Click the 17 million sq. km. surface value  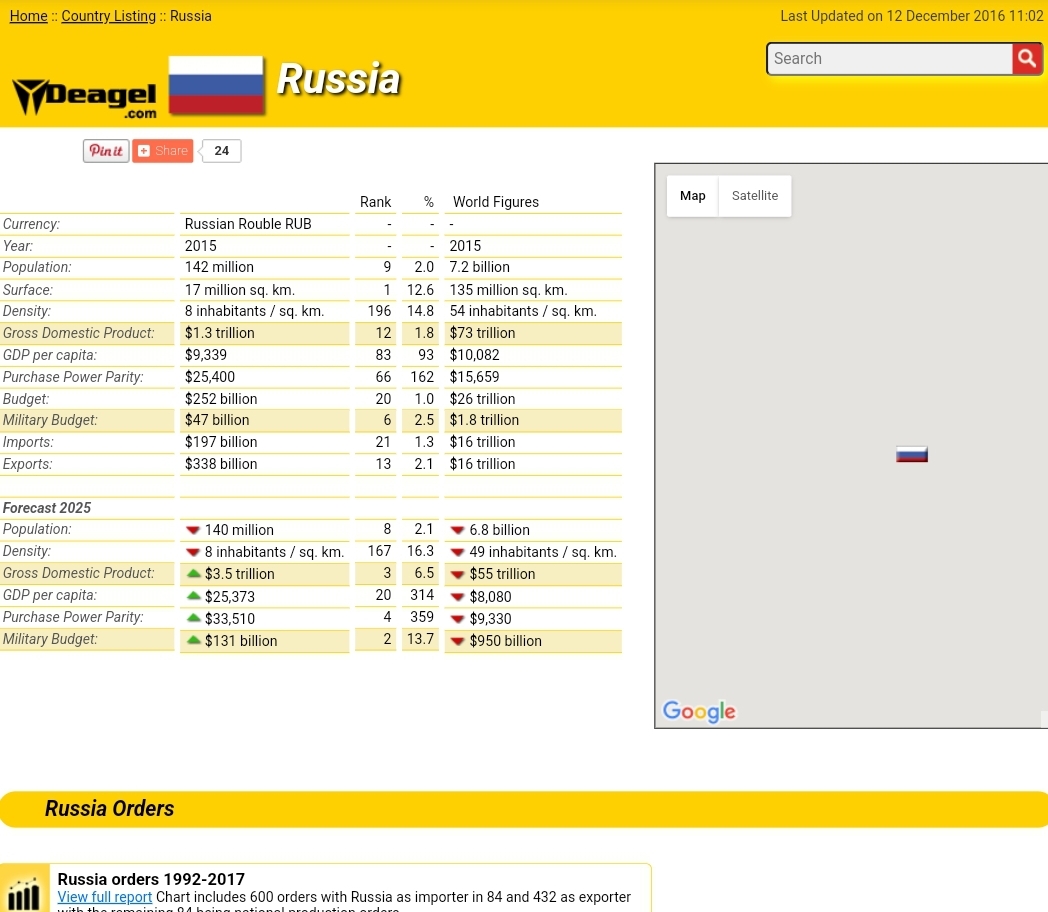(x=240, y=290)
